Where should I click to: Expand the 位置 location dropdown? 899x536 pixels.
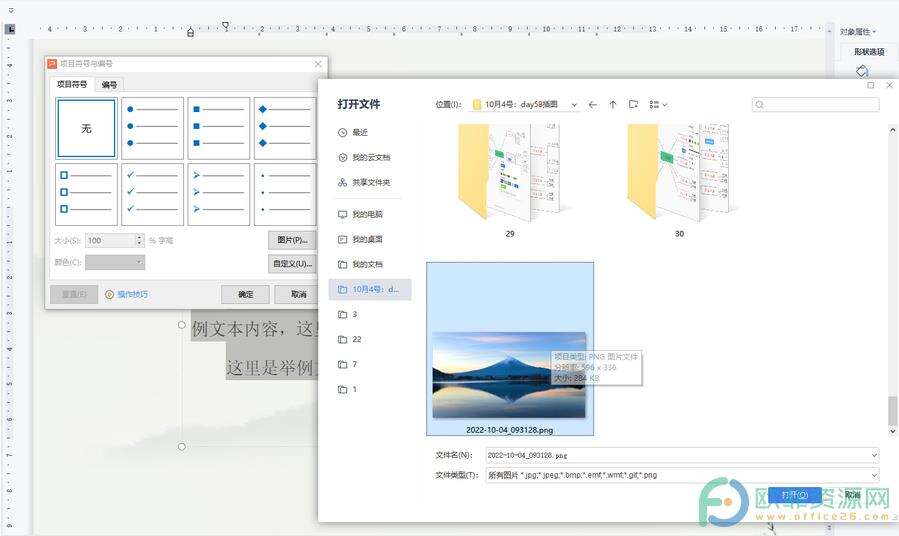(x=574, y=105)
